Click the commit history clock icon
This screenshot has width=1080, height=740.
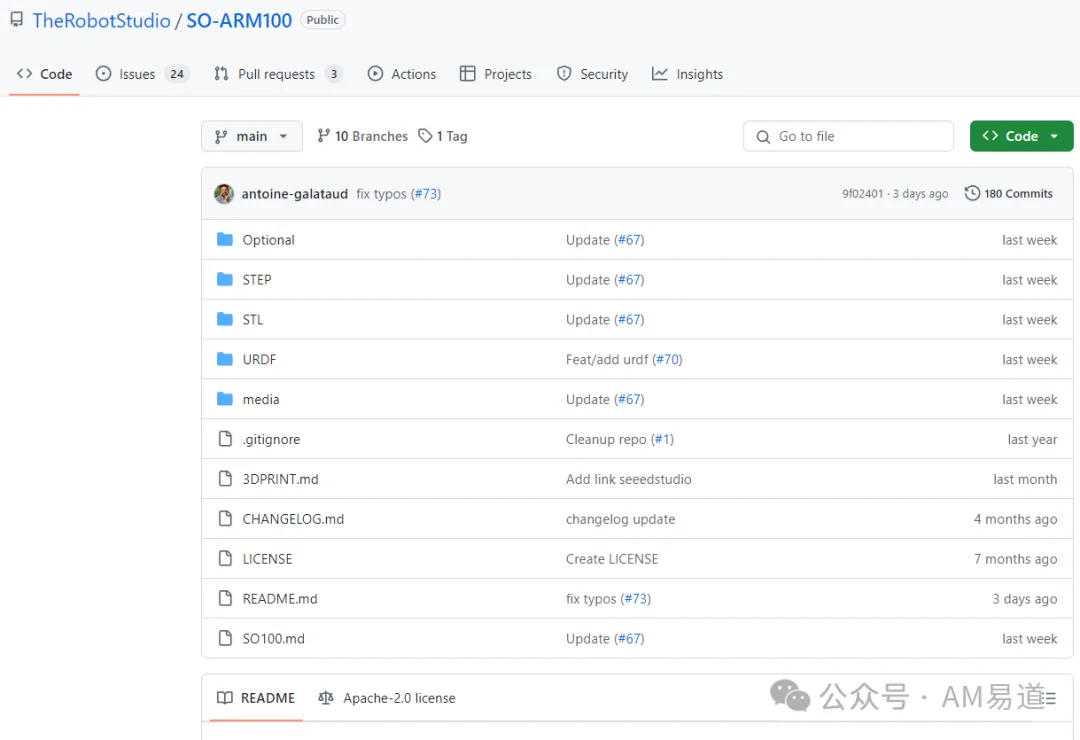click(972, 194)
